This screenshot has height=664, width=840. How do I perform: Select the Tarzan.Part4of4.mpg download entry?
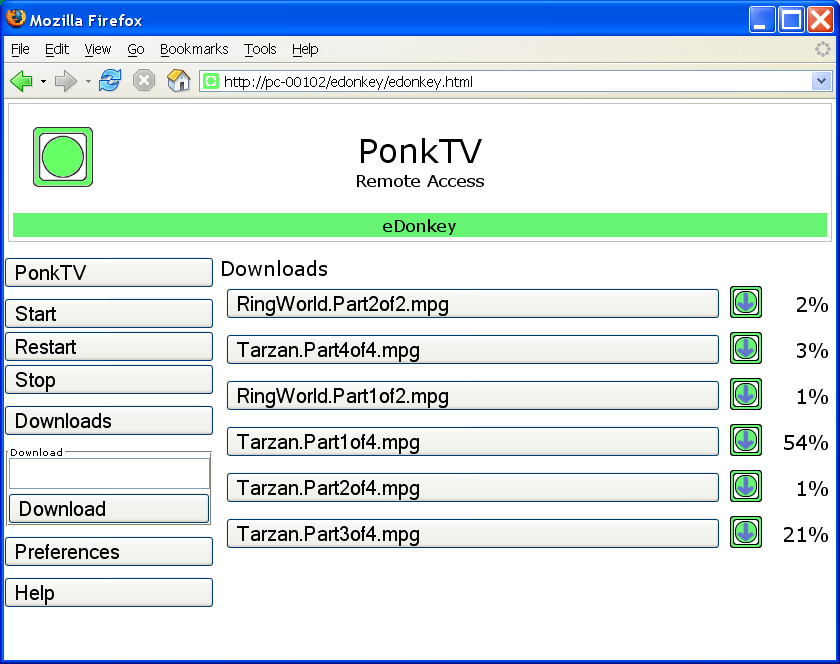(472, 350)
